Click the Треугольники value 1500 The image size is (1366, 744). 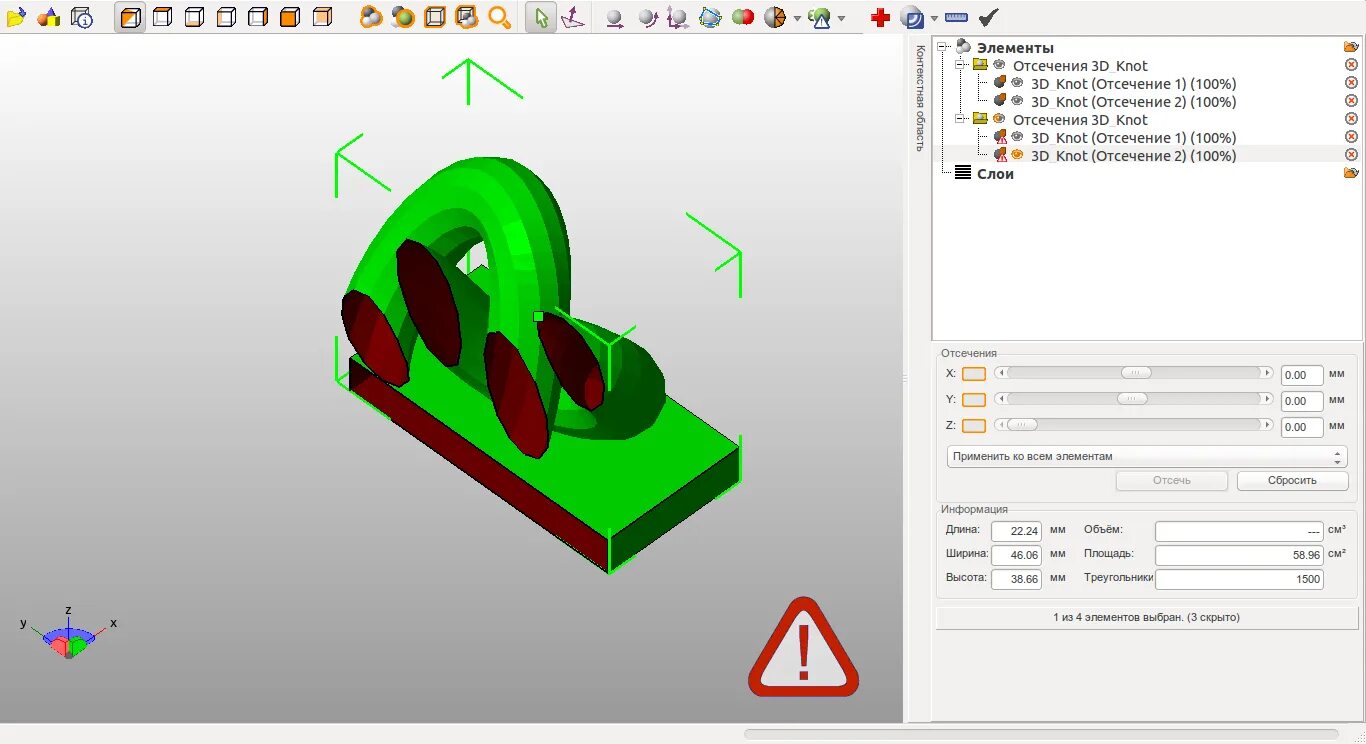pyautogui.click(x=1239, y=579)
